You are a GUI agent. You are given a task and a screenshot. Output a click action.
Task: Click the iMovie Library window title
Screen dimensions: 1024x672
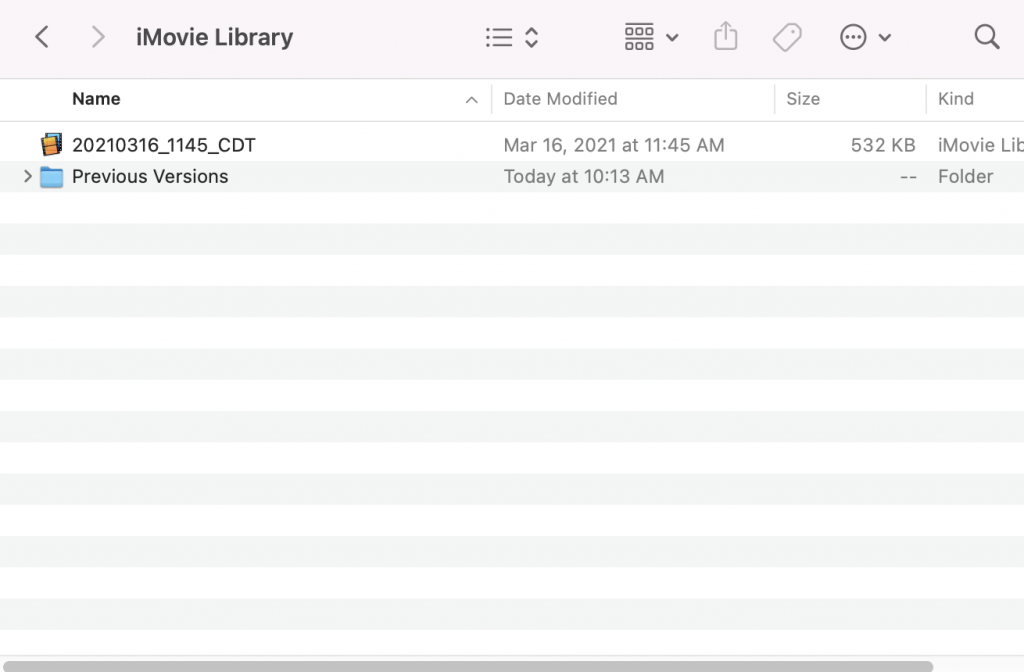click(x=214, y=37)
